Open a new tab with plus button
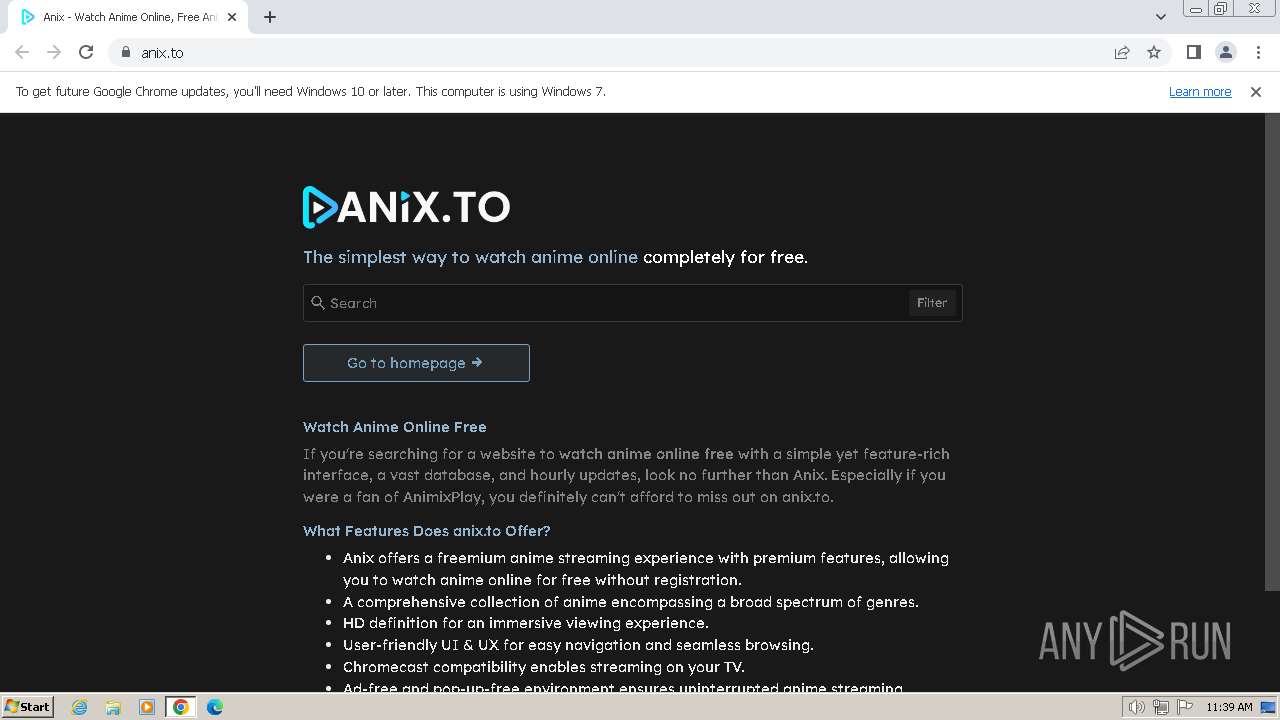Image resolution: width=1280 pixels, height=720 pixels. (270, 17)
